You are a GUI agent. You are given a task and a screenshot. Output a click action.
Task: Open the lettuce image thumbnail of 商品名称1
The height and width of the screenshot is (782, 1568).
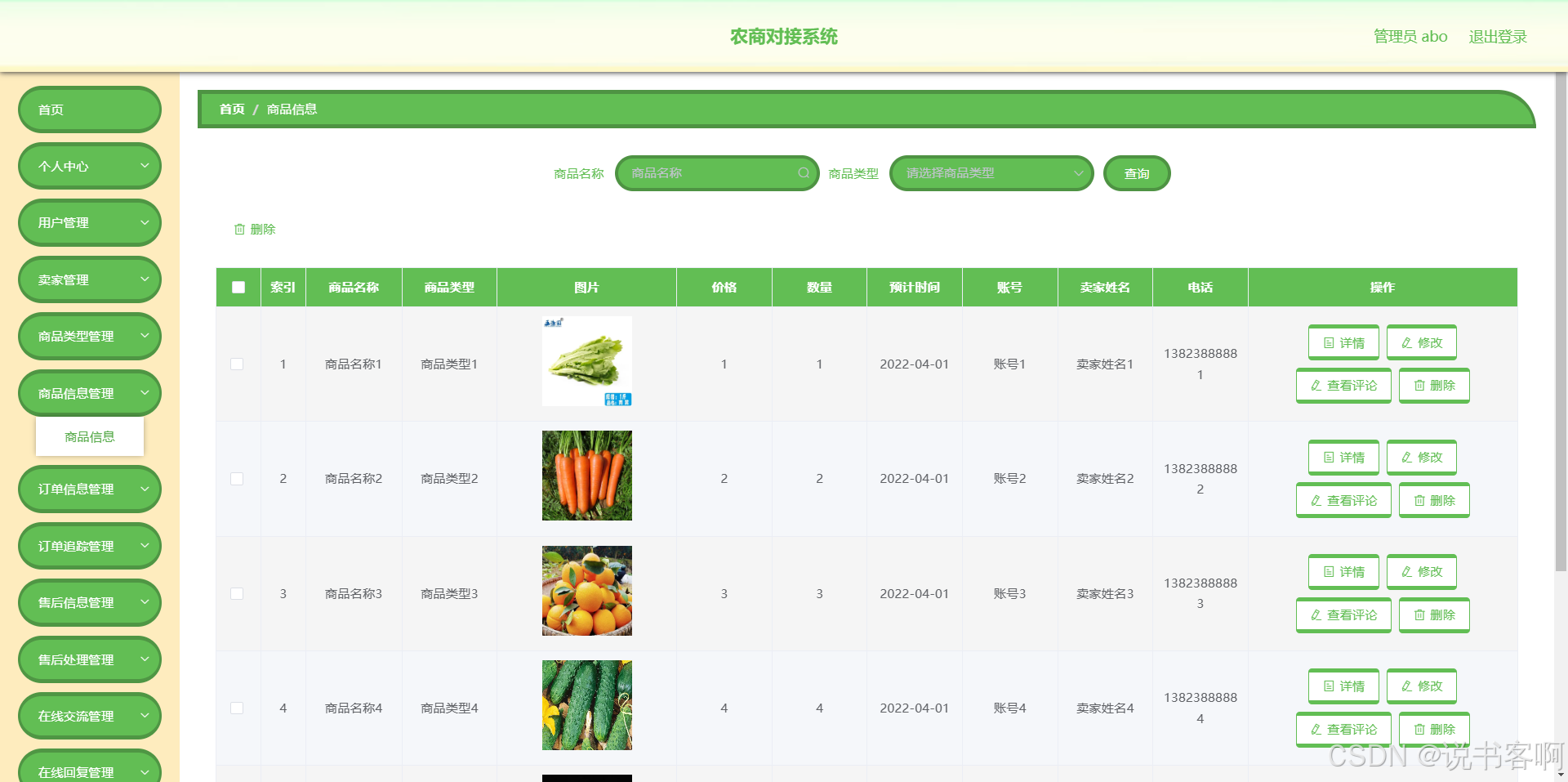(x=587, y=361)
